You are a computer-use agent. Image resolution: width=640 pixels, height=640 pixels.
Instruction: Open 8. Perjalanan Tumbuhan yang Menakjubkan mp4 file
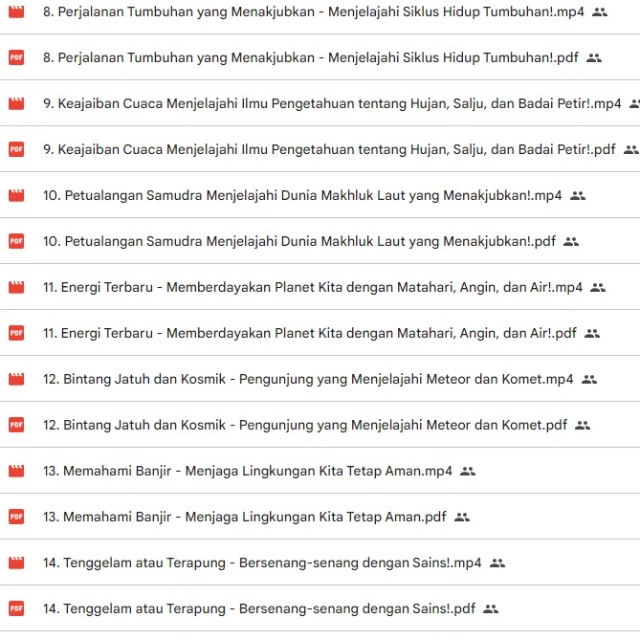[x=312, y=12]
